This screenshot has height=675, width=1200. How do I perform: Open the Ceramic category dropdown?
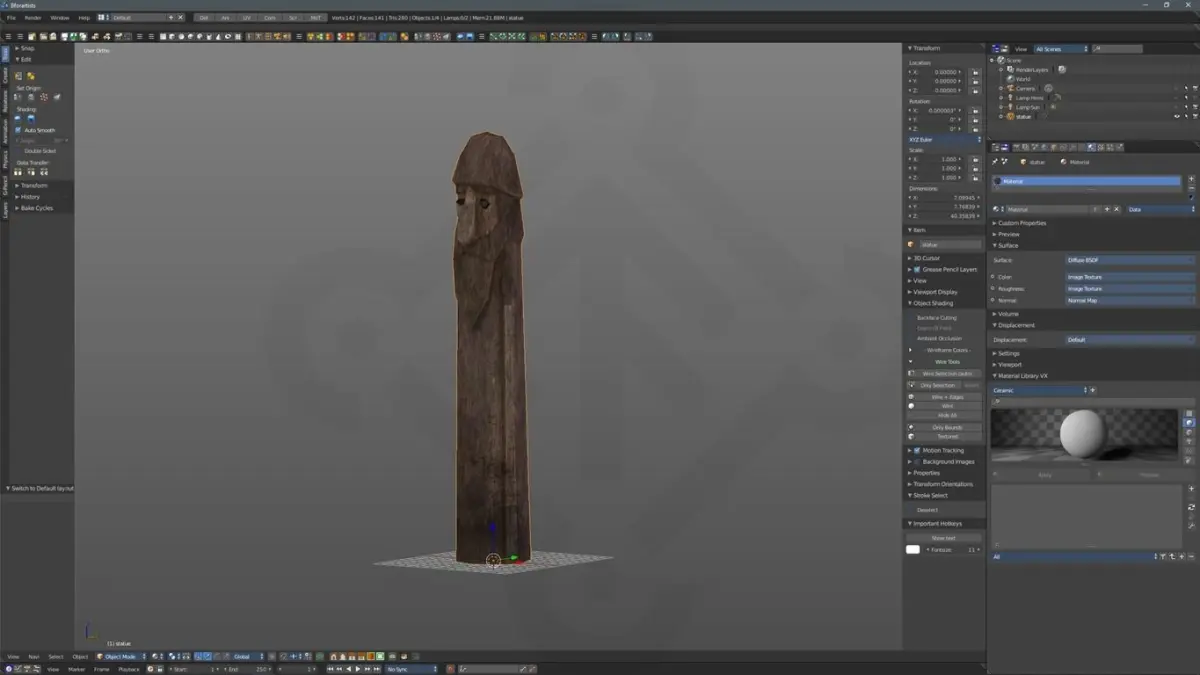click(x=1039, y=390)
